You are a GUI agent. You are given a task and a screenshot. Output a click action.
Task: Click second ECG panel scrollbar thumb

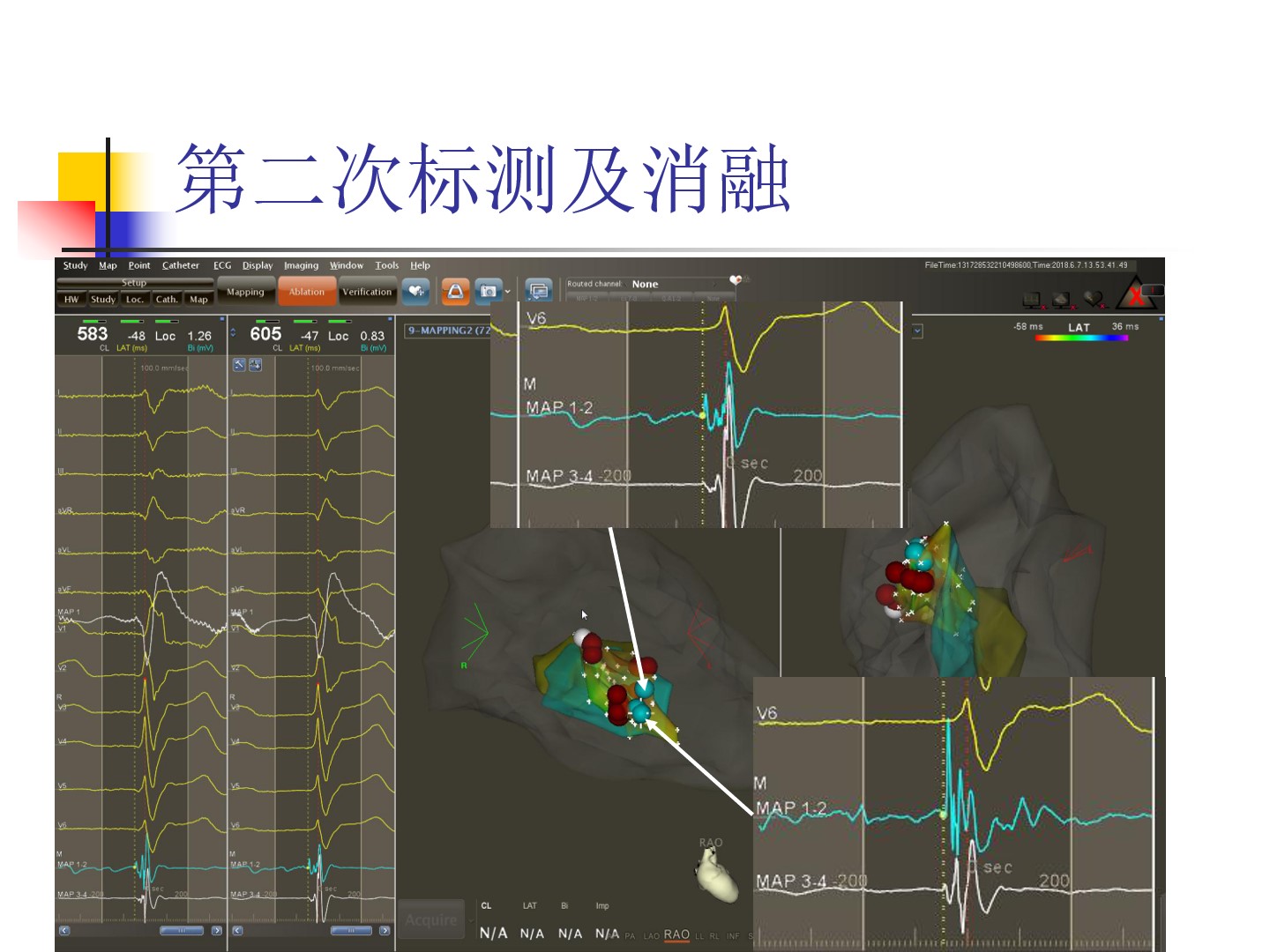(x=353, y=931)
